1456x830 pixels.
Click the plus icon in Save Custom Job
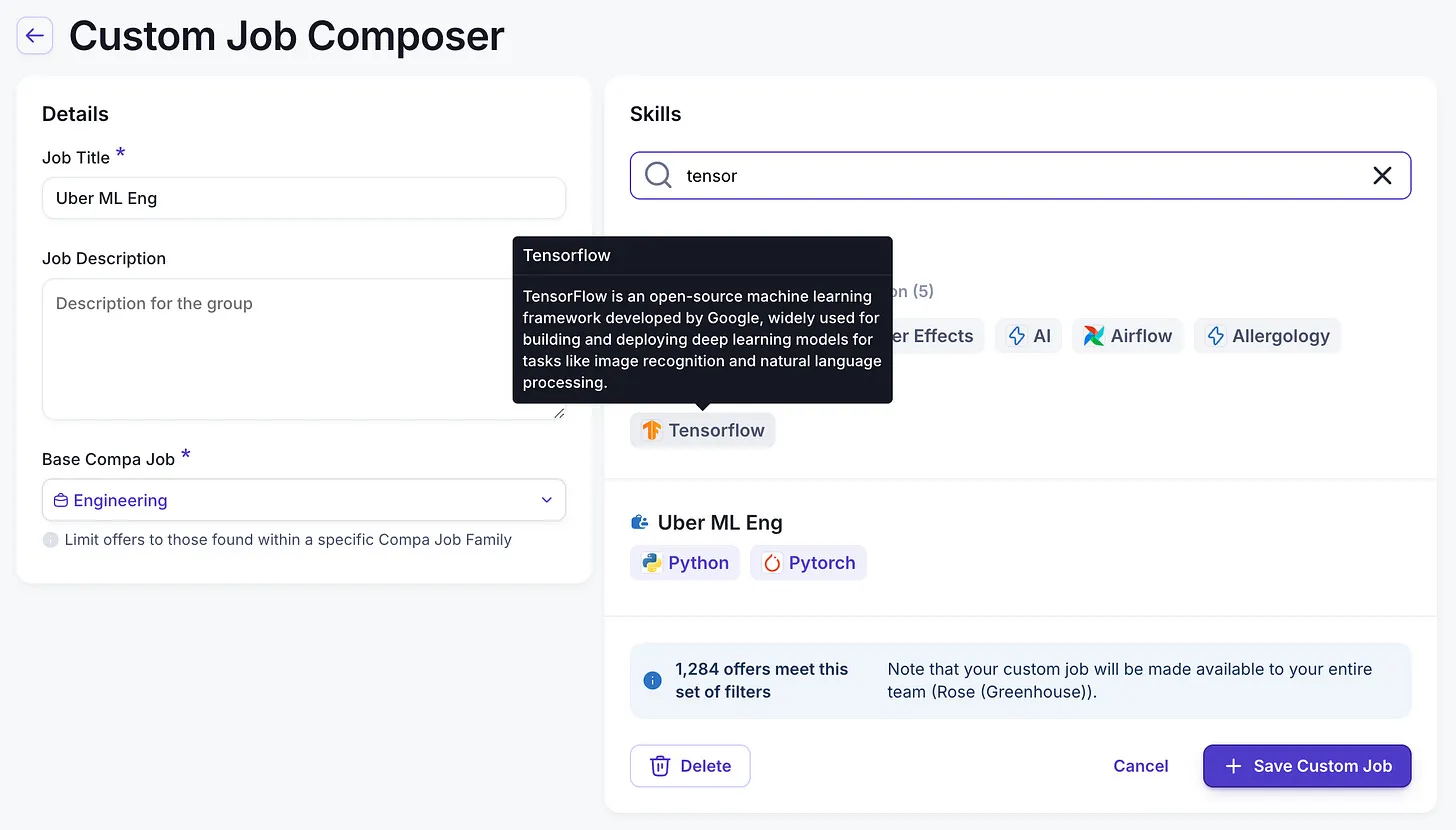pyautogui.click(x=1234, y=766)
